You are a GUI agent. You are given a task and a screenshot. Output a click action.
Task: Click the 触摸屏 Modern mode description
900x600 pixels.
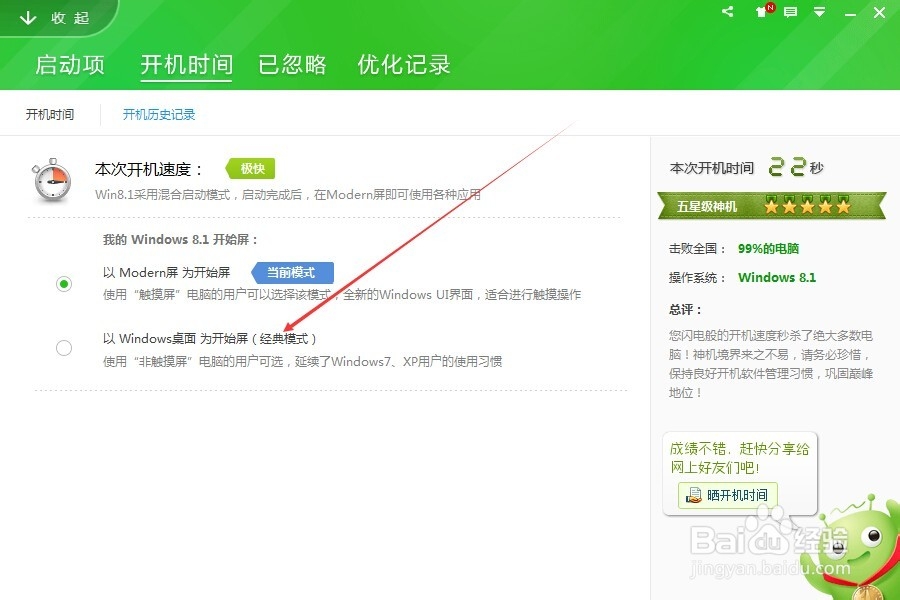[x=342, y=295]
